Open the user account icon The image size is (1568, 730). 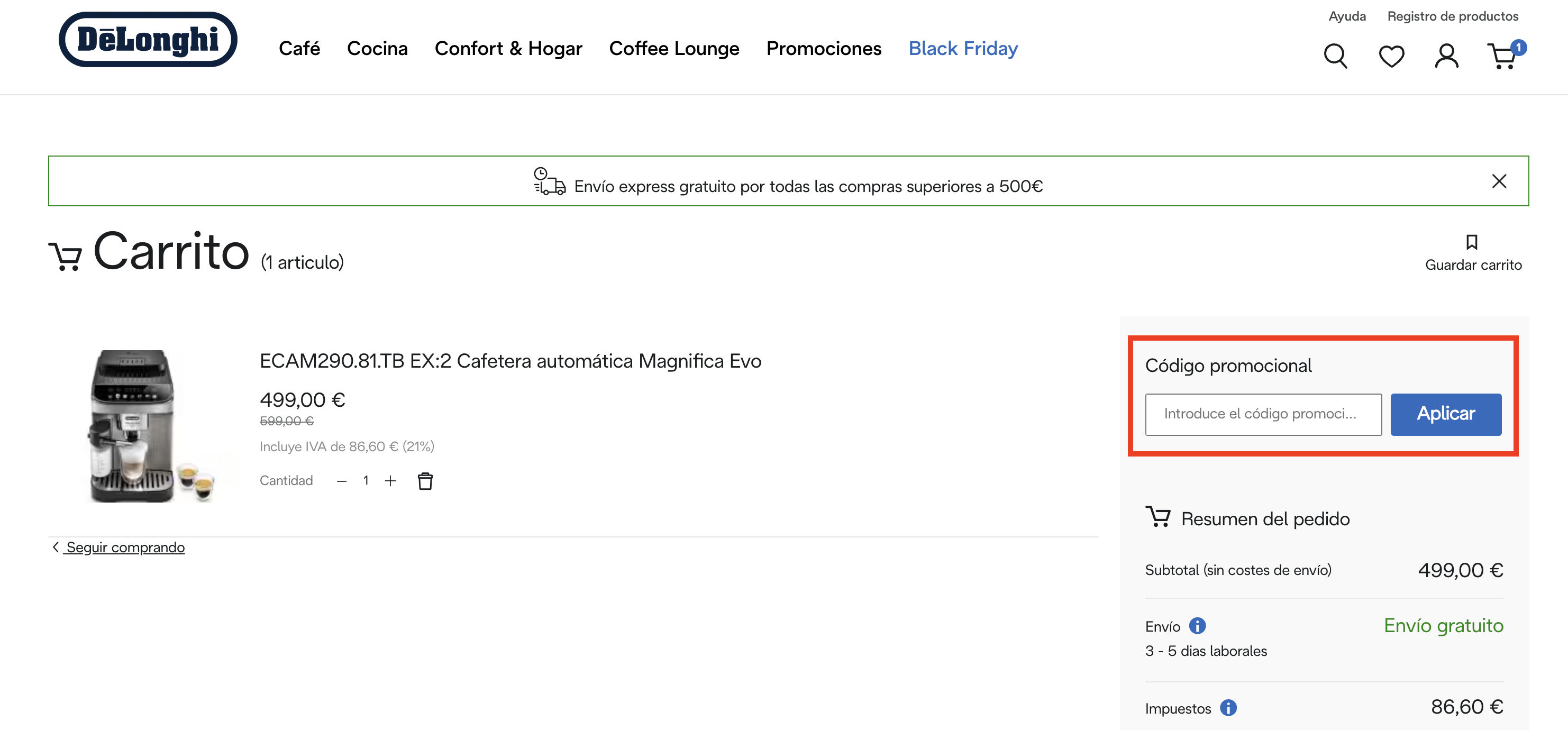(x=1447, y=56)
